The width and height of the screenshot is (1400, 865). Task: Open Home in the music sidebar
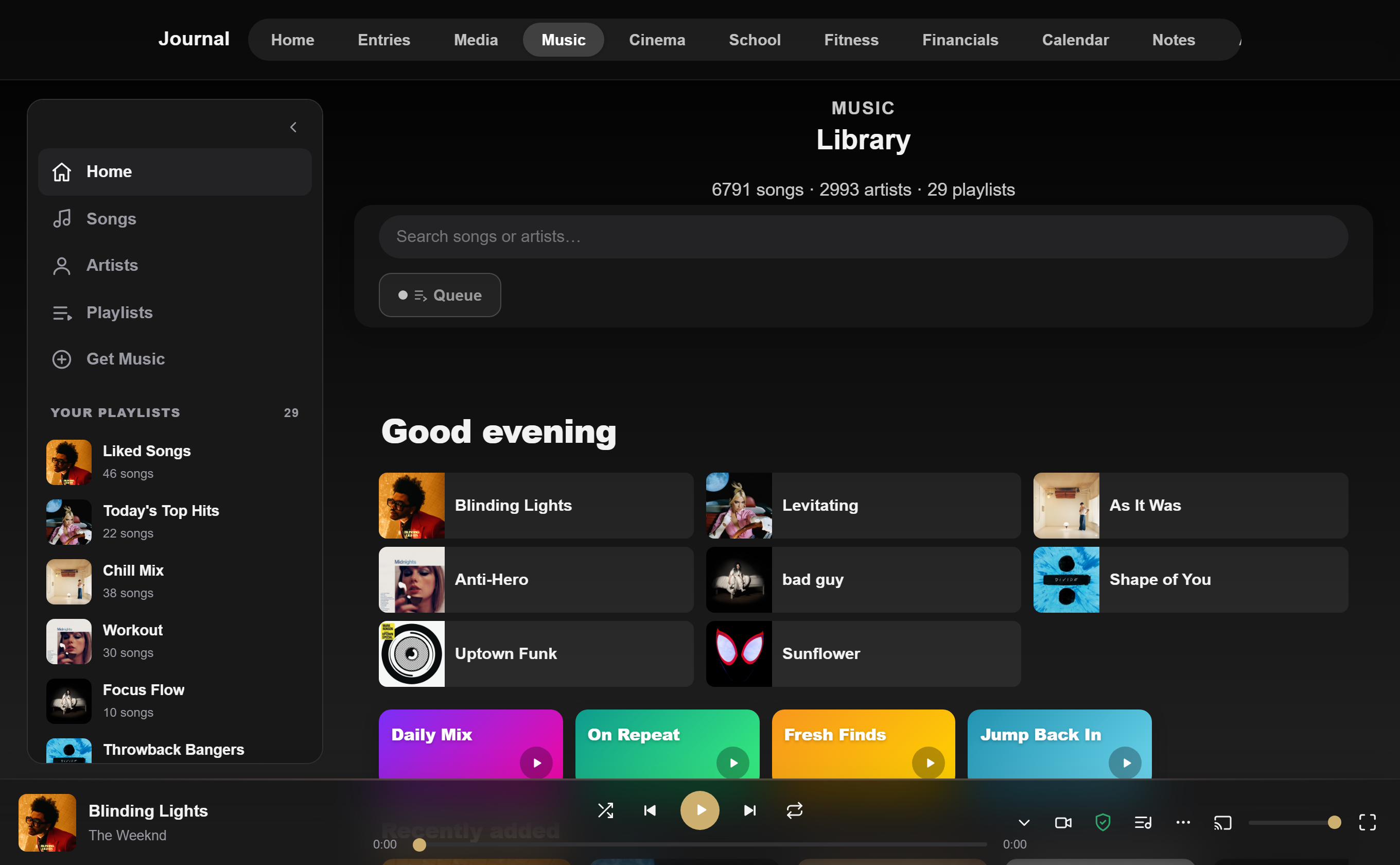coord(175,171)
